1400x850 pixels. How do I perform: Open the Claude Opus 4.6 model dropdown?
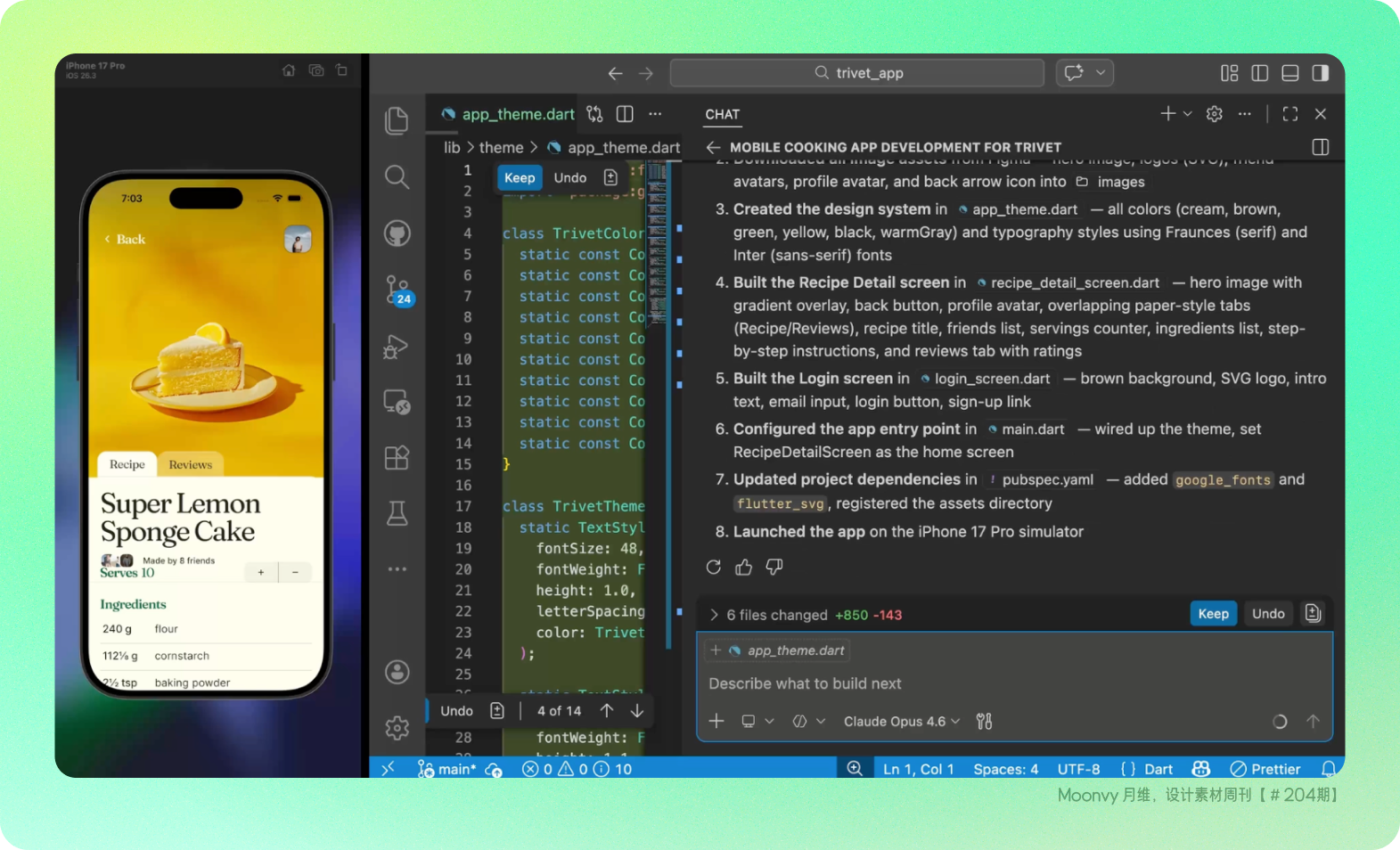pyautogui.click(x=901, y=722)
